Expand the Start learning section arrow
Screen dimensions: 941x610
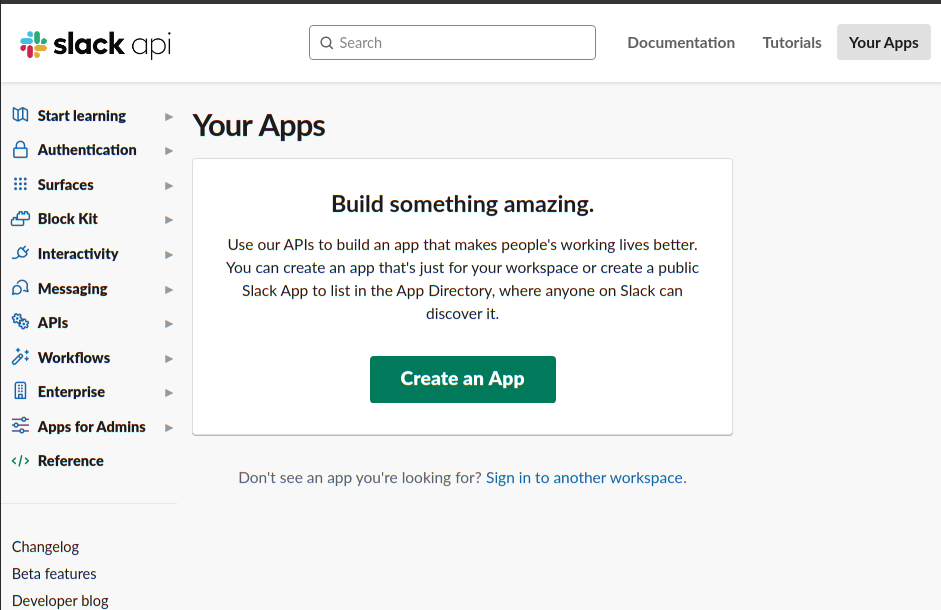tap(169, 117)
